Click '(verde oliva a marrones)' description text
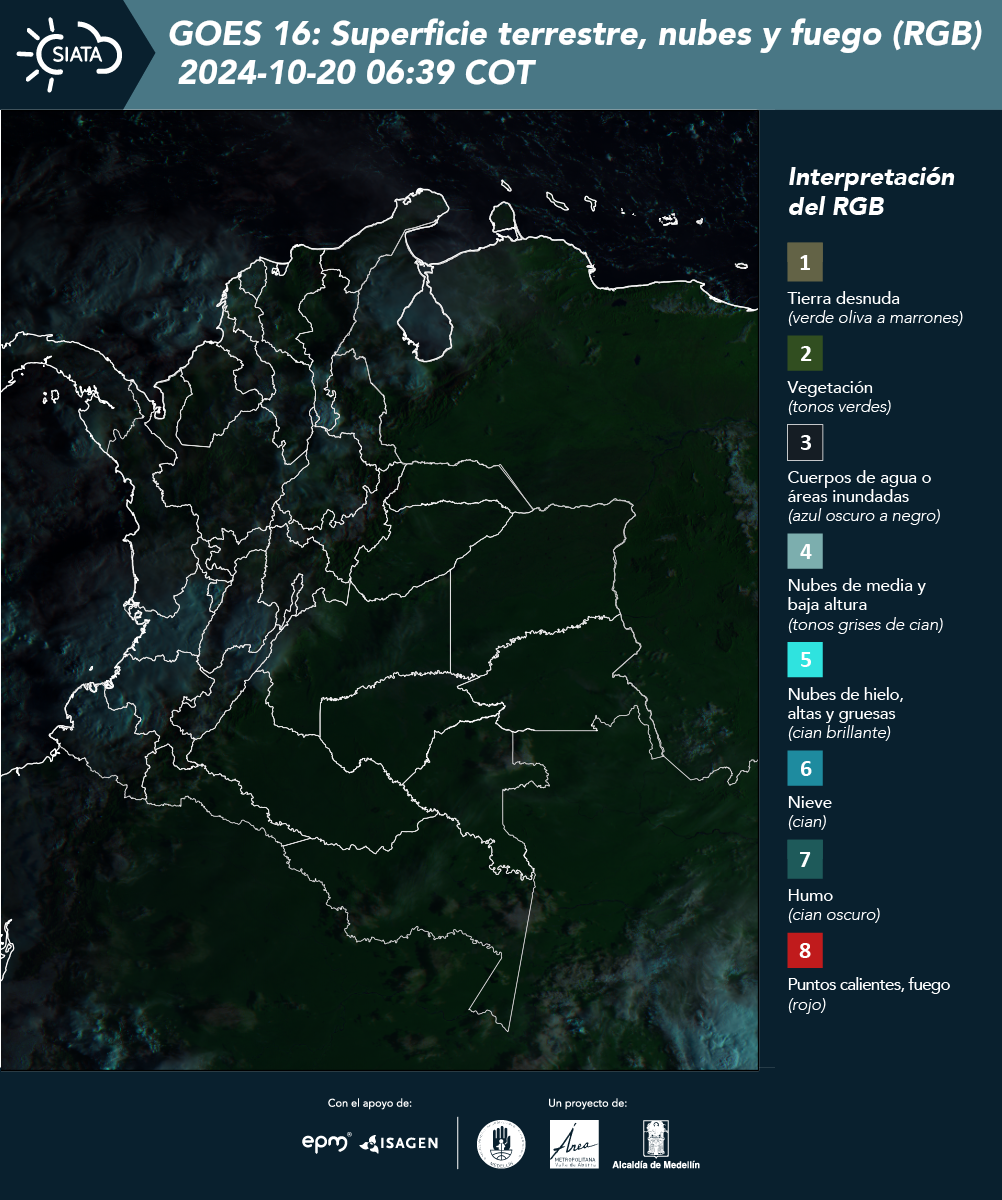 [x=875, y=318]
